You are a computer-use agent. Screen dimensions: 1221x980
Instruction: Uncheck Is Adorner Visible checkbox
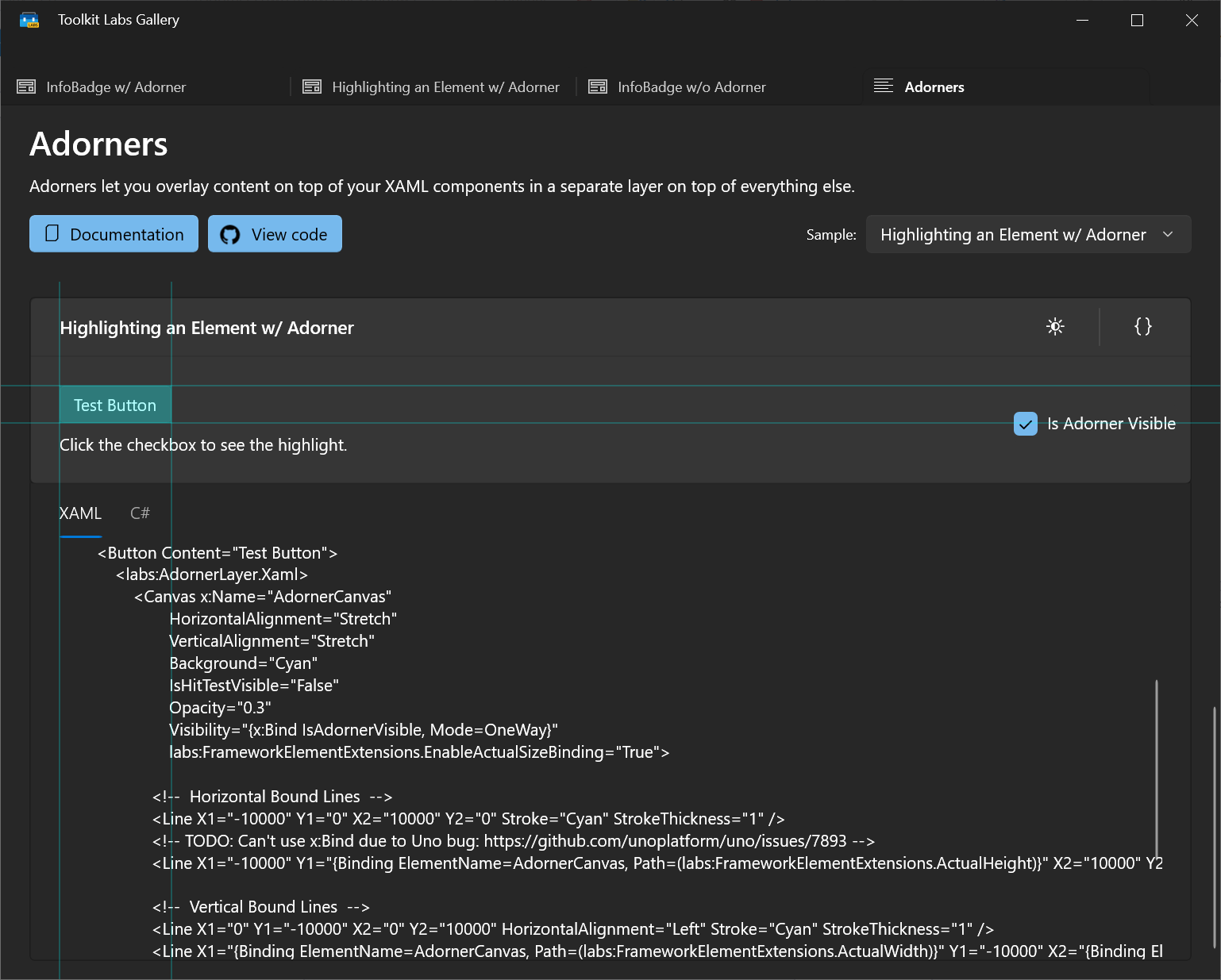coord(1026,424)
